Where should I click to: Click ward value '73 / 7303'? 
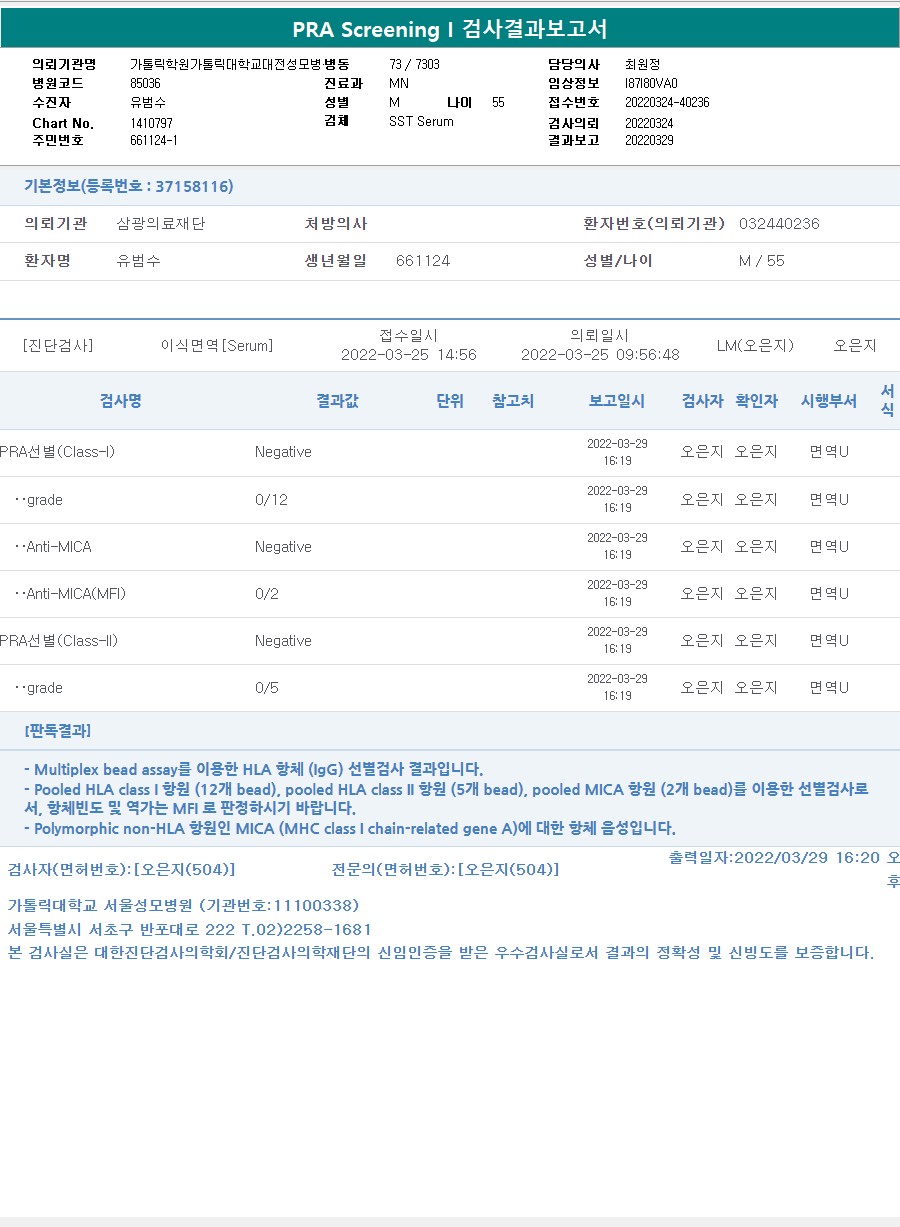tap(414, 64)
